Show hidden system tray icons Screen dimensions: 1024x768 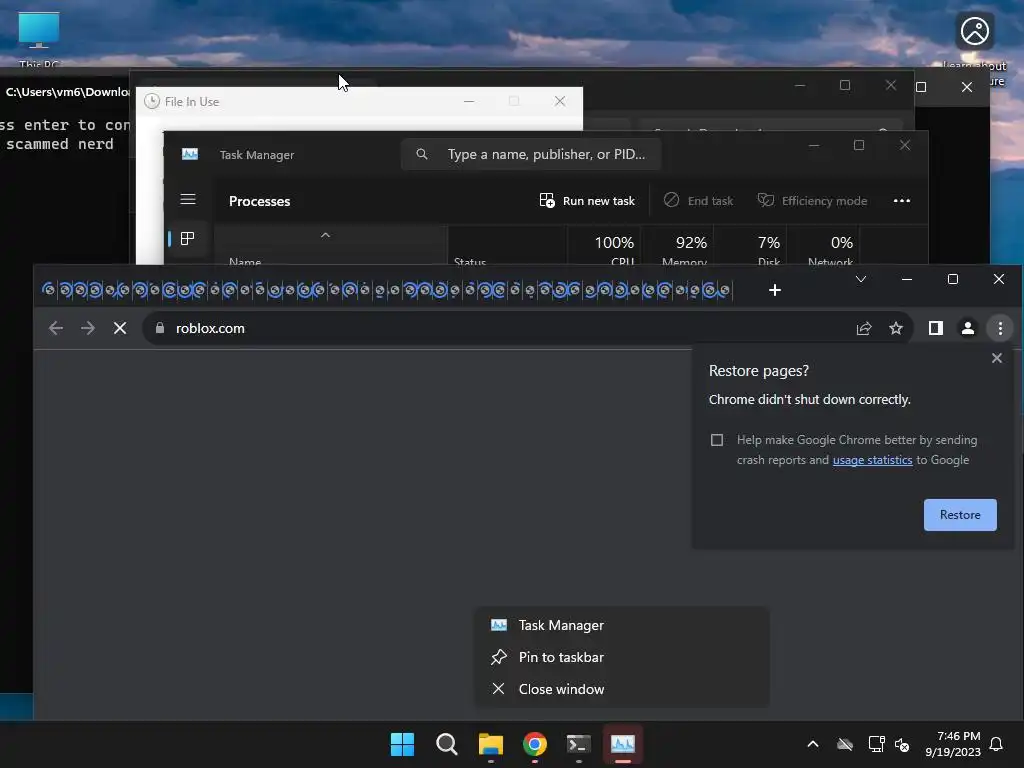pos(813,744)
